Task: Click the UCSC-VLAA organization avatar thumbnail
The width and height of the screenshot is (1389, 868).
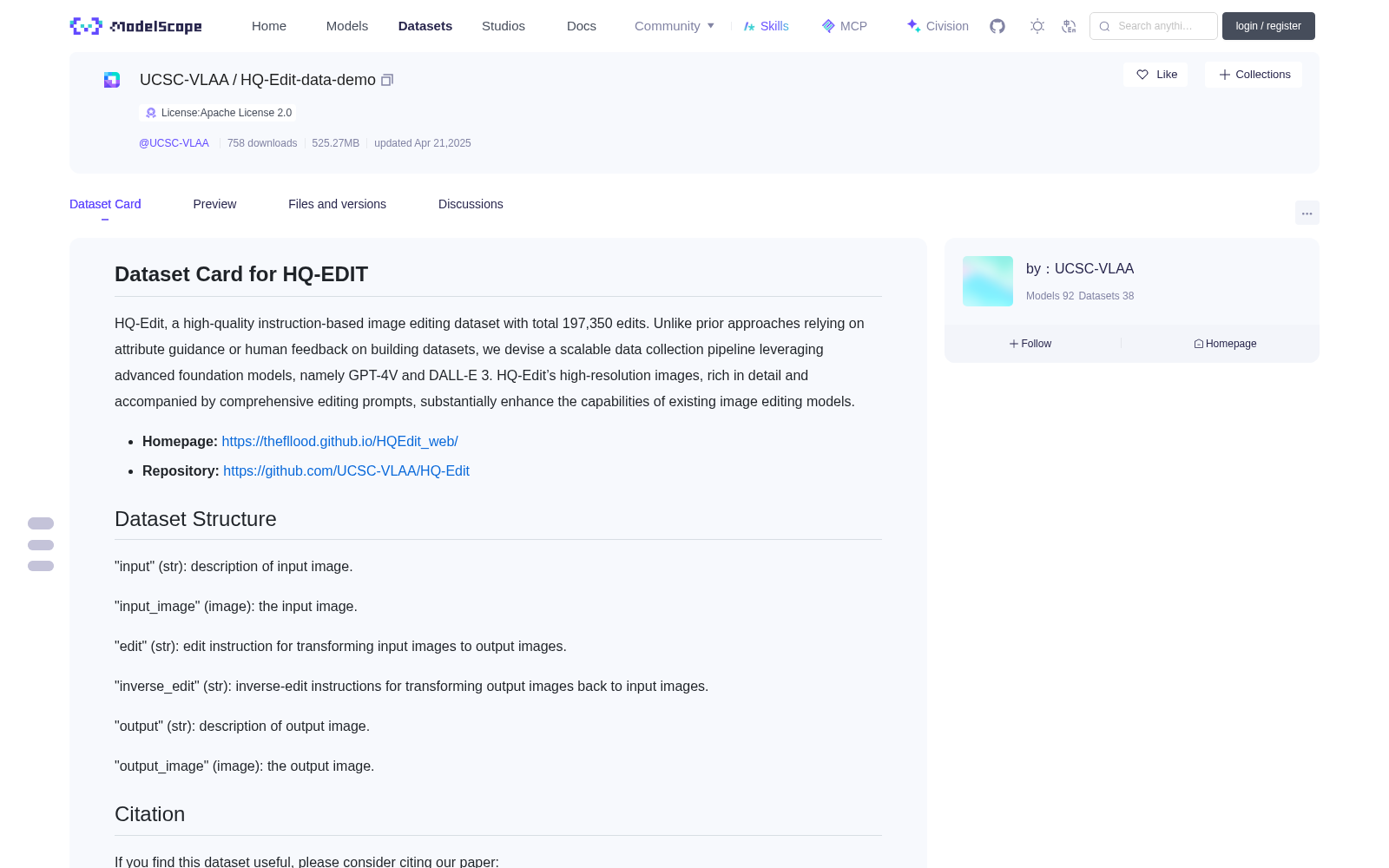Action: 988,281
